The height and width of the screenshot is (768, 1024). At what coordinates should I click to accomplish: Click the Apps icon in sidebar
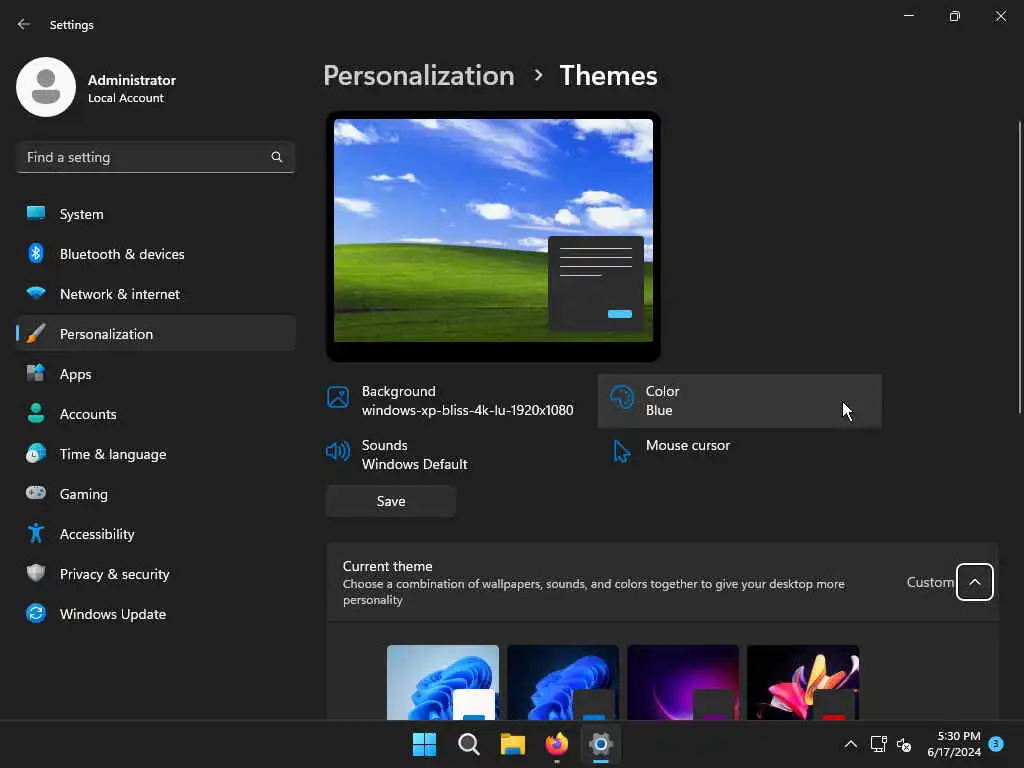[36, 374]
